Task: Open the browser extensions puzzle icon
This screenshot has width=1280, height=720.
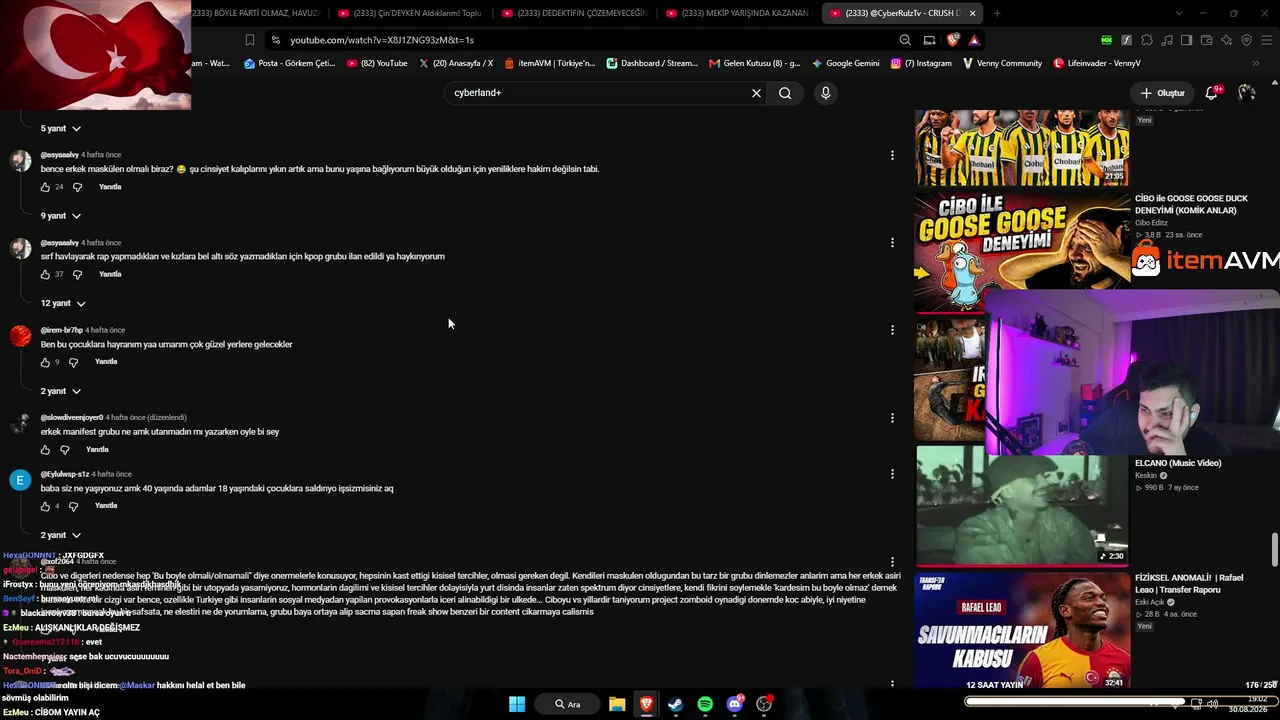Action: tap(1147, 40)
